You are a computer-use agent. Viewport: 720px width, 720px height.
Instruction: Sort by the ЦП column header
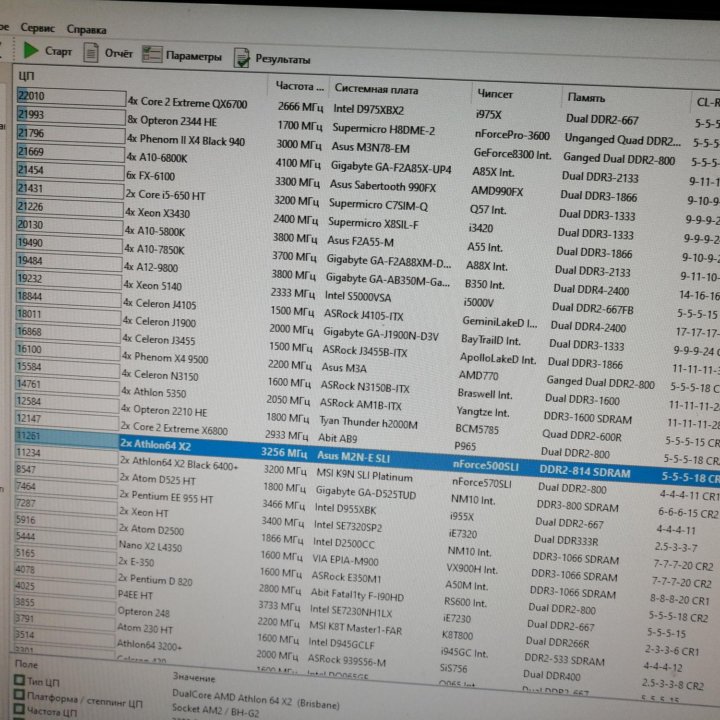point(28,76)
